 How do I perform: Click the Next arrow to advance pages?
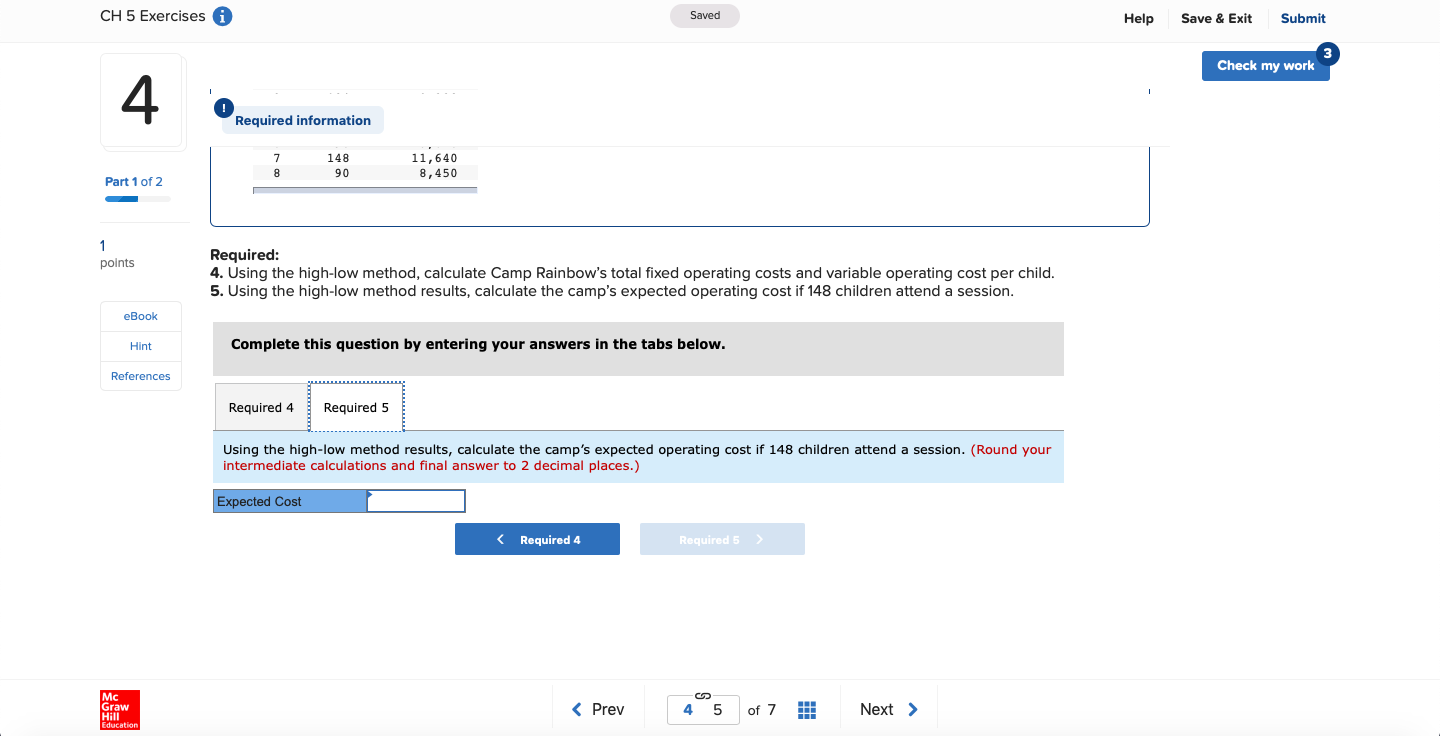(x=913, y=709)
